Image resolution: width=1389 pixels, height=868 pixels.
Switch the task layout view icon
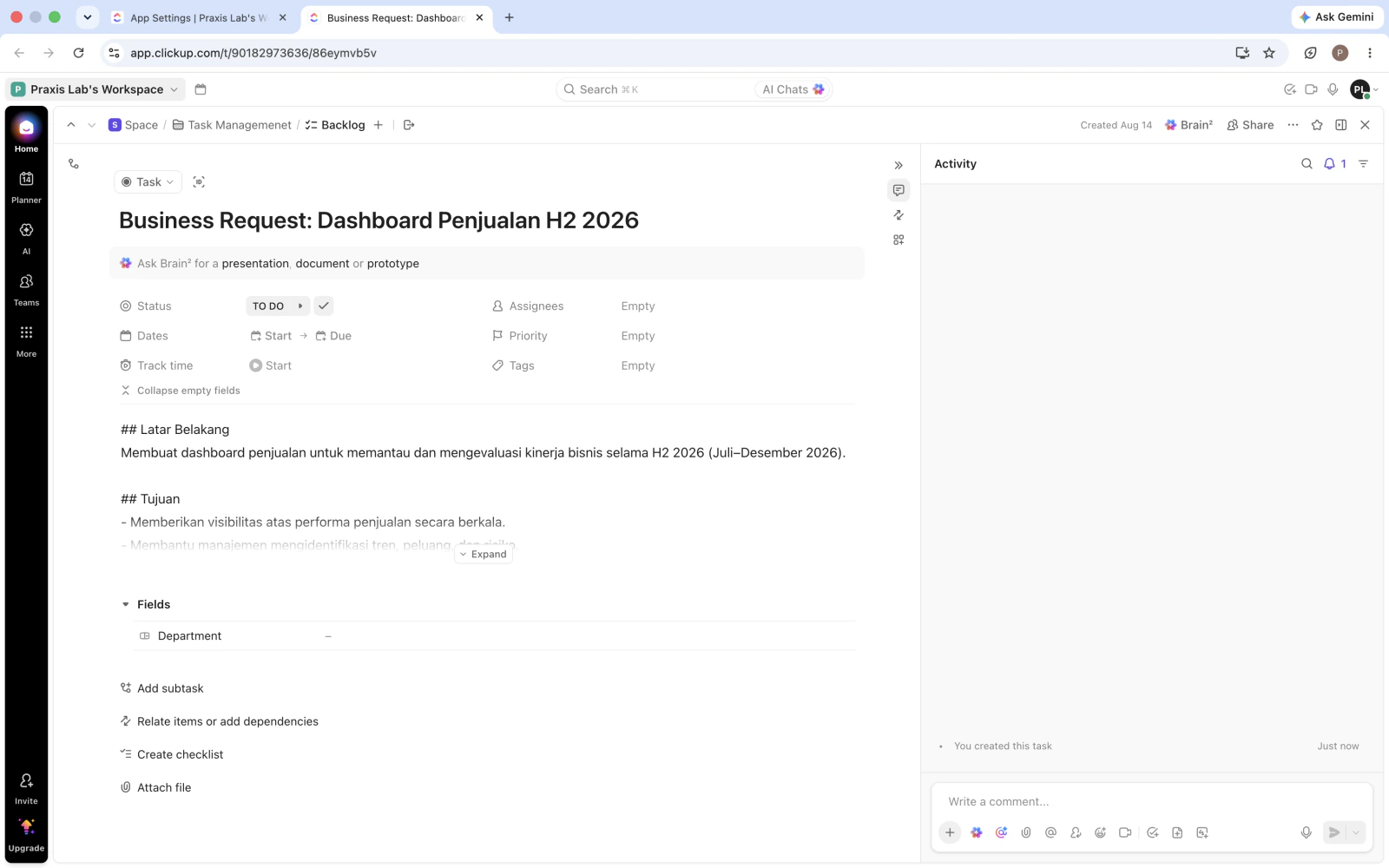click(x=1341, y=125)
